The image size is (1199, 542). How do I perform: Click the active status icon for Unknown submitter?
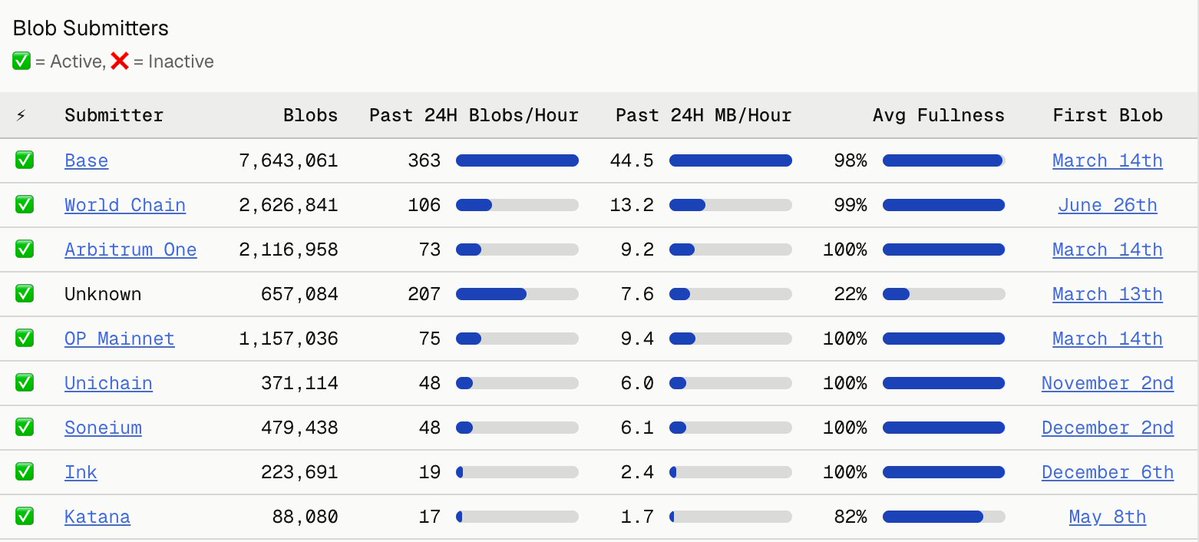click(x=24, y=293)
